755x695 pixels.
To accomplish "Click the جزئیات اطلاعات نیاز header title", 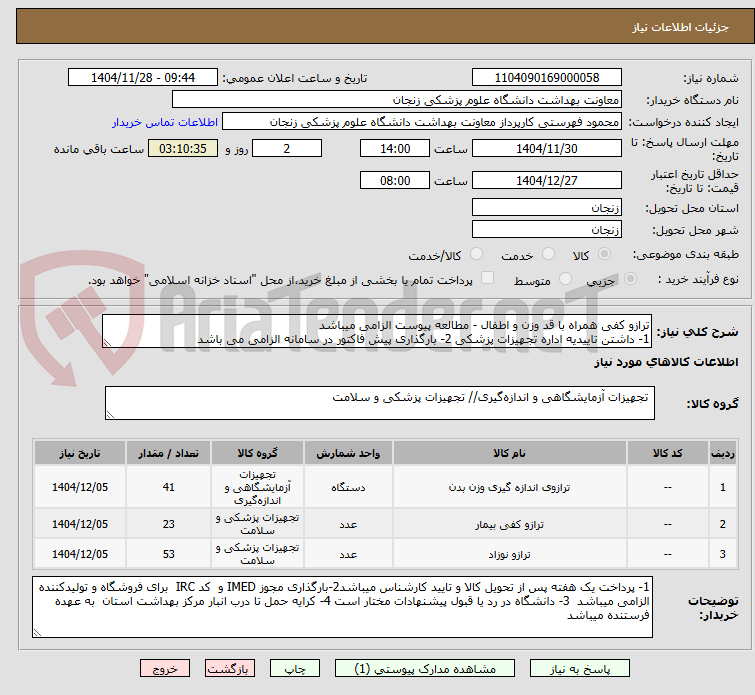I will [680, 27].
